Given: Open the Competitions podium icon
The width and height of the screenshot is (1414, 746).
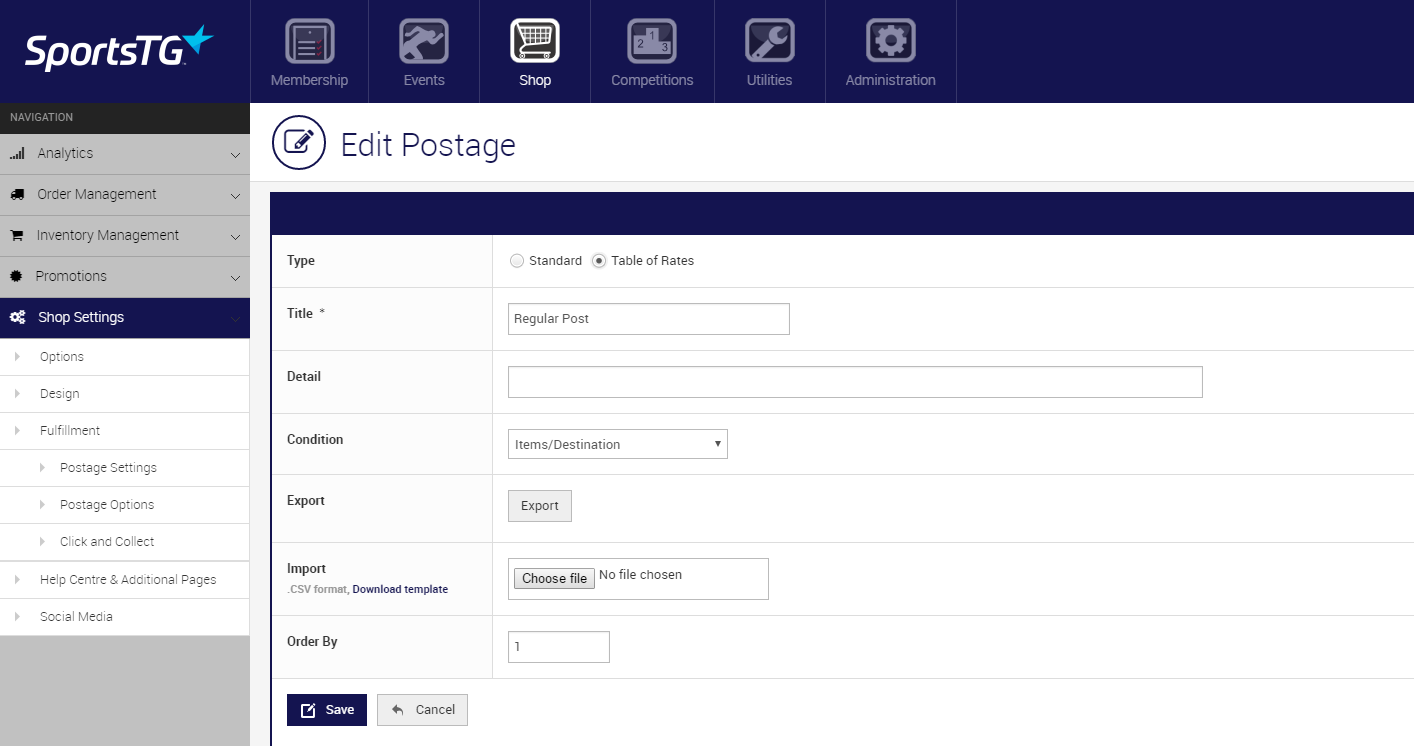Looking at the screenshot, I should 652,41.
